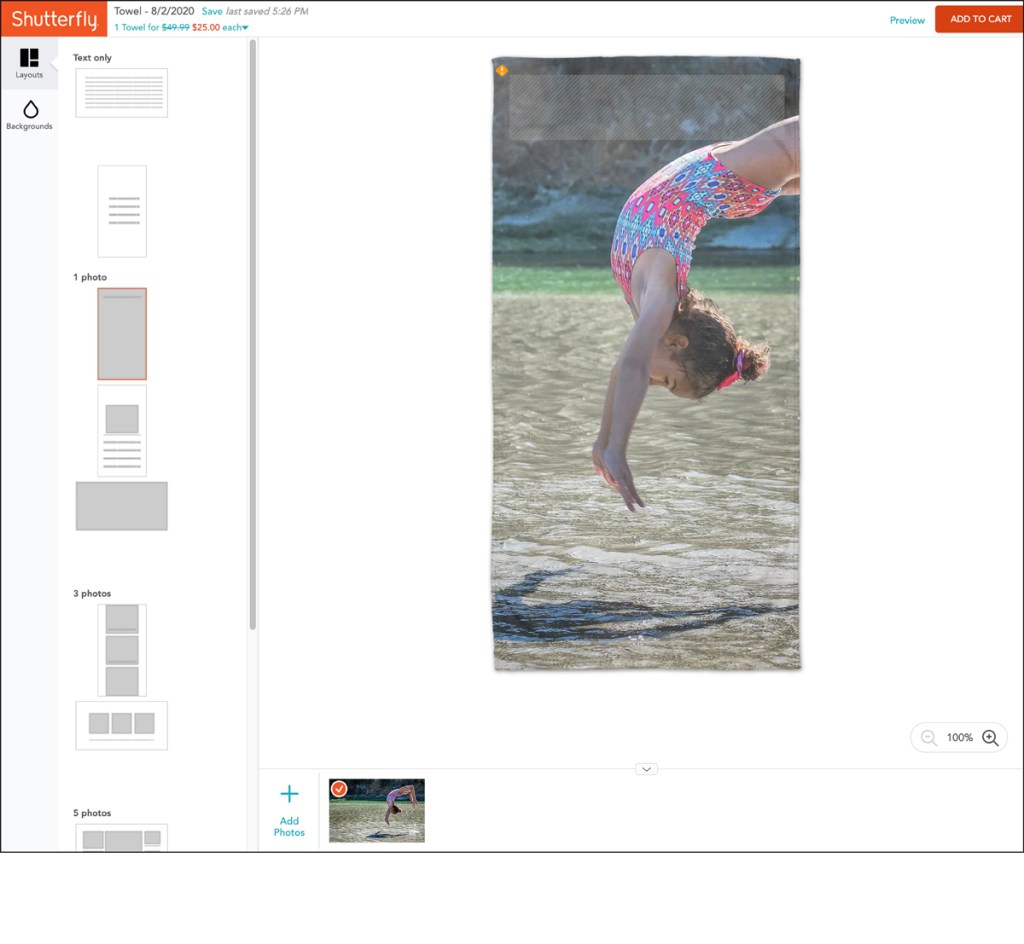The image size is (1024, 944).
Task: Click the Shutterfly logo
Action: pos(54,19)
